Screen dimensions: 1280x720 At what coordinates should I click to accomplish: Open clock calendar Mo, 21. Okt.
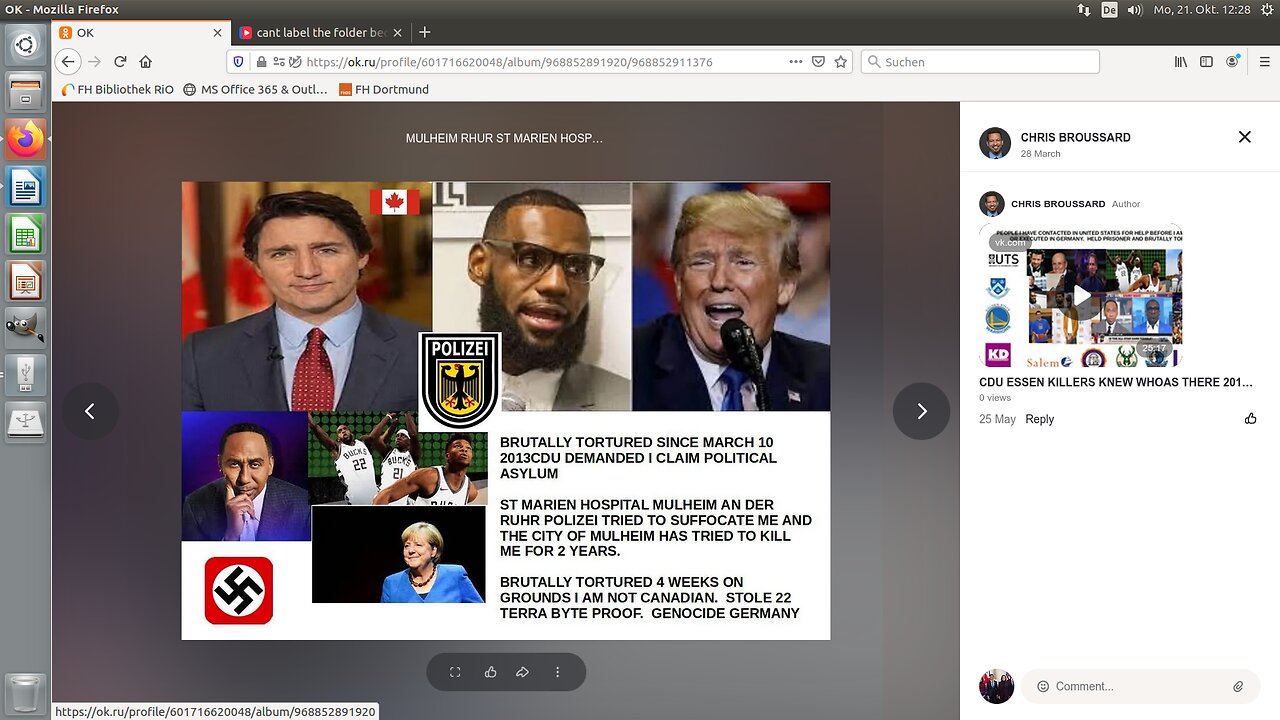(x=1201, y=10)
